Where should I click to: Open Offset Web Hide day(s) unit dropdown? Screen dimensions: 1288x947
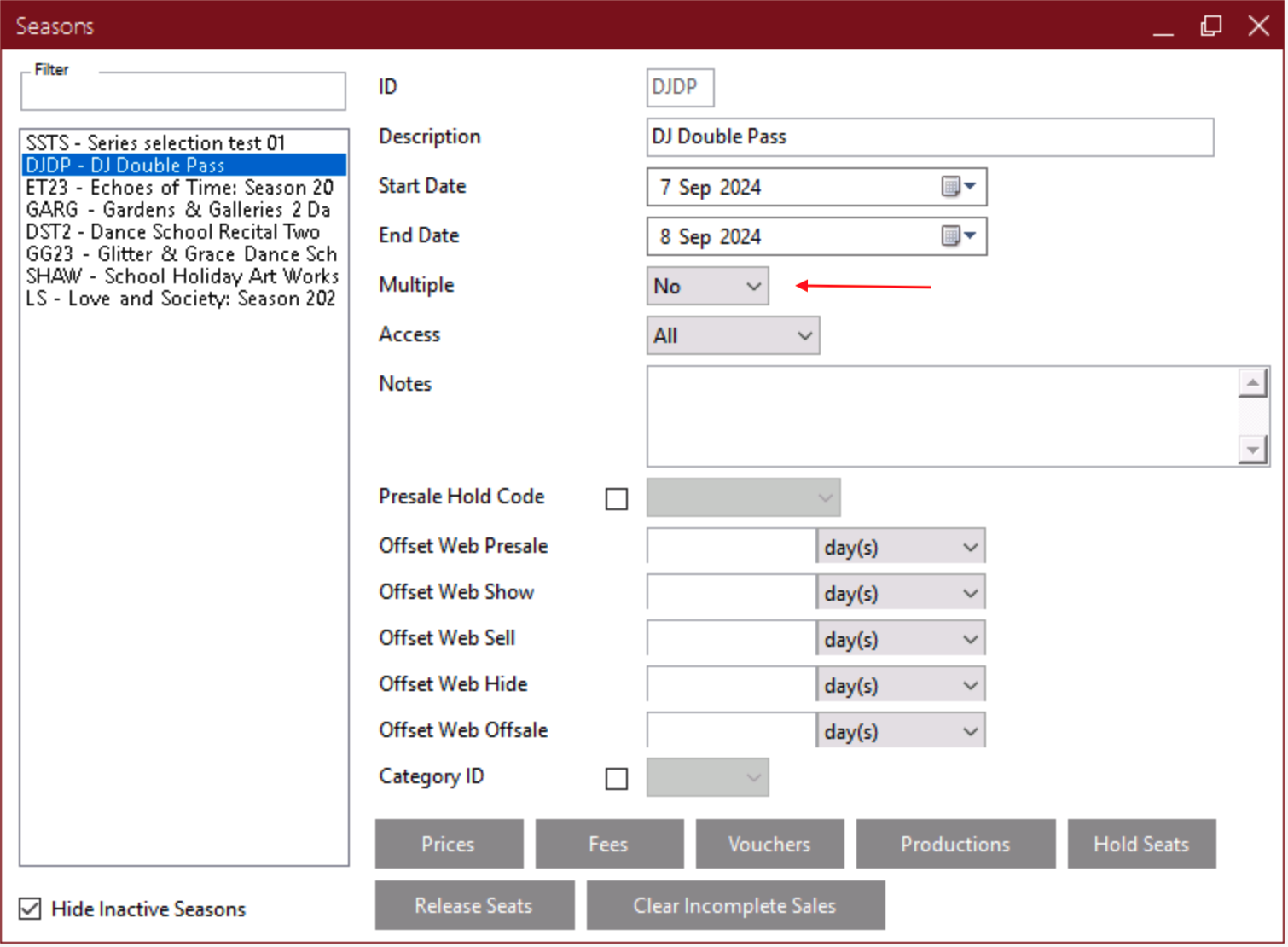pyautogui.click(x=901, y=685)
